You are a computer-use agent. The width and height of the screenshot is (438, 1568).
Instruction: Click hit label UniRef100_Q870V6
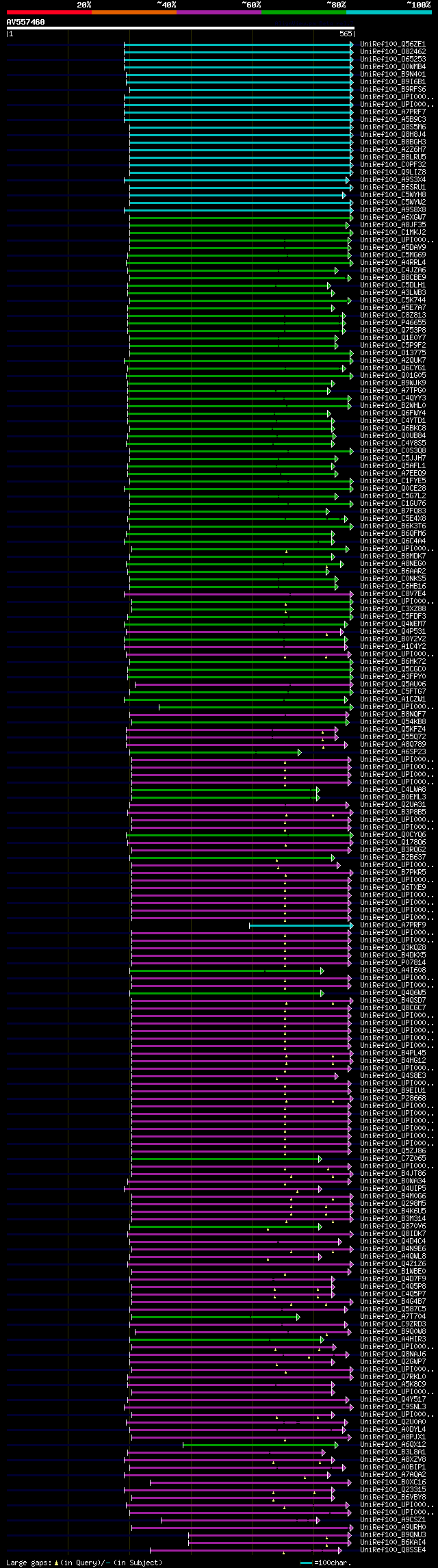click(393, 1226)
